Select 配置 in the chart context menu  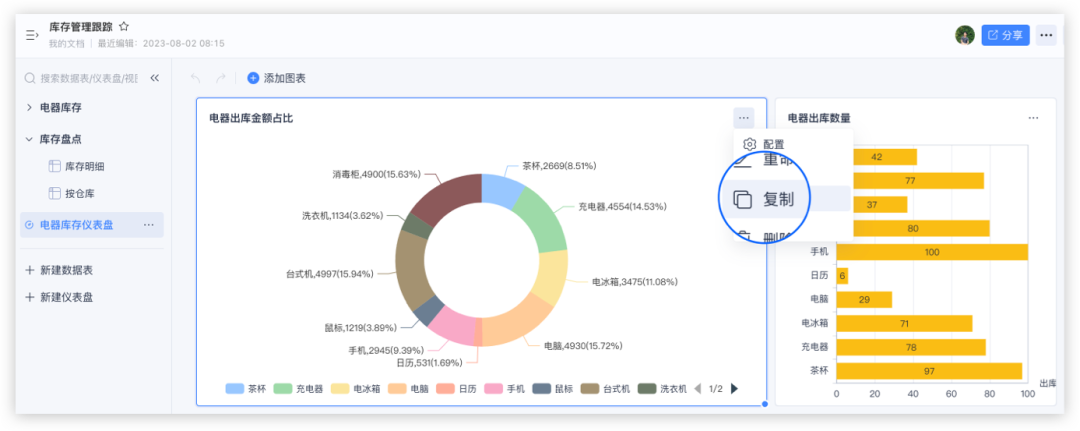773,144
